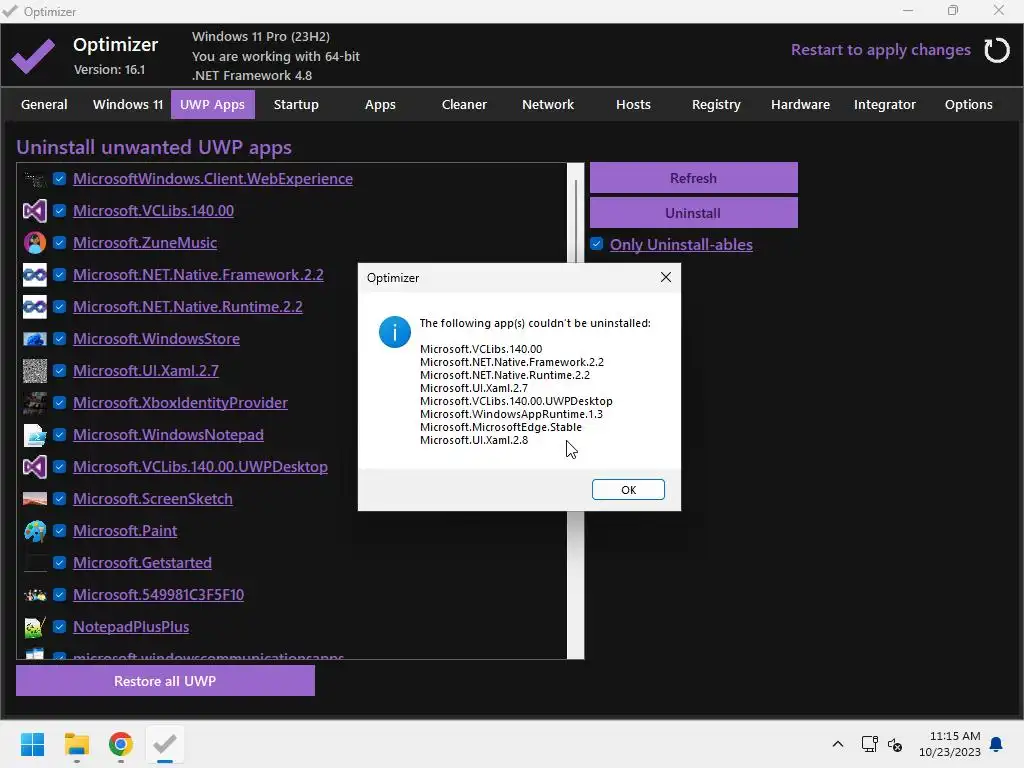Click the Microsoft.XboxIdentityProvider icon
This screenshot has width=1024, height=768.
click(x=35, y=403)
